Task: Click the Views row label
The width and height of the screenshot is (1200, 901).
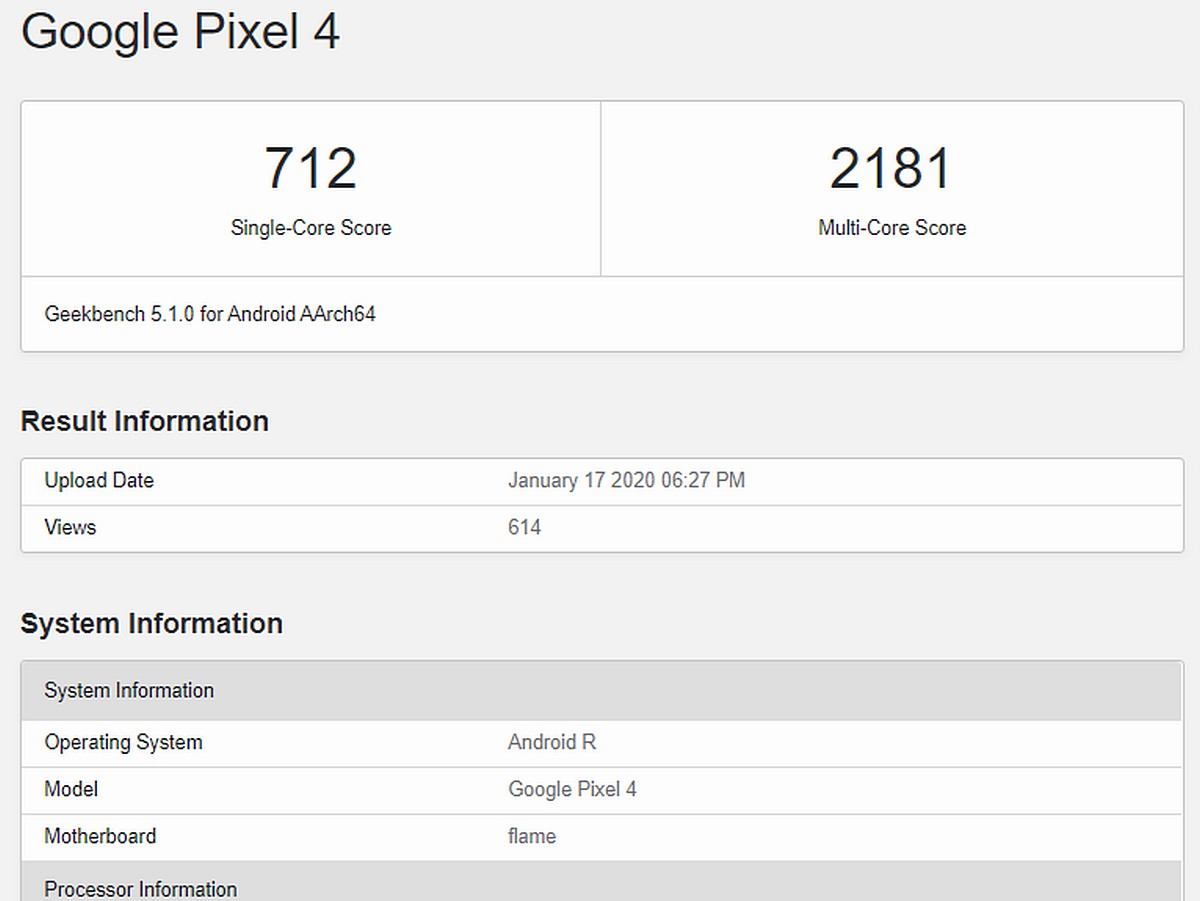Action: [x=70, y=527]
